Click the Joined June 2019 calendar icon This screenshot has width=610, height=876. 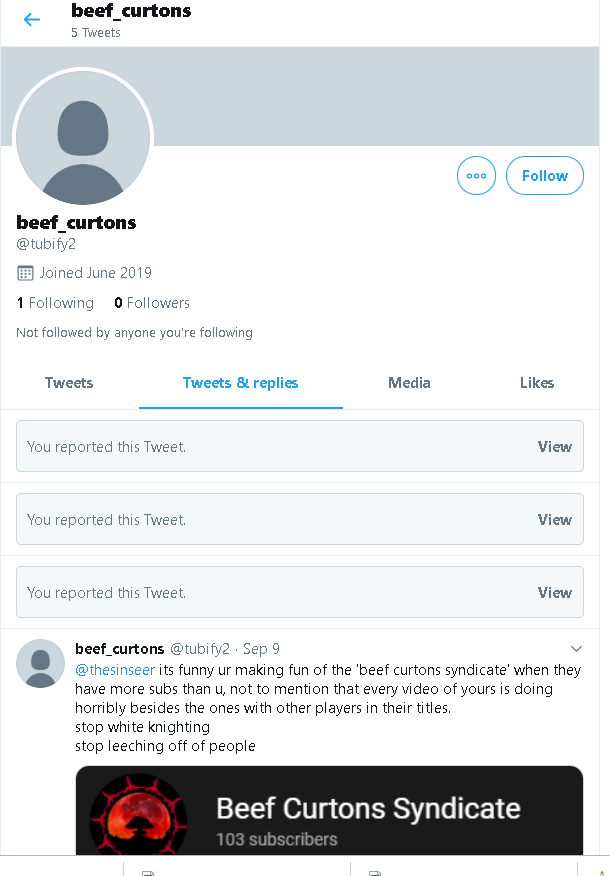pyautogui.click(x=25, y=273)
